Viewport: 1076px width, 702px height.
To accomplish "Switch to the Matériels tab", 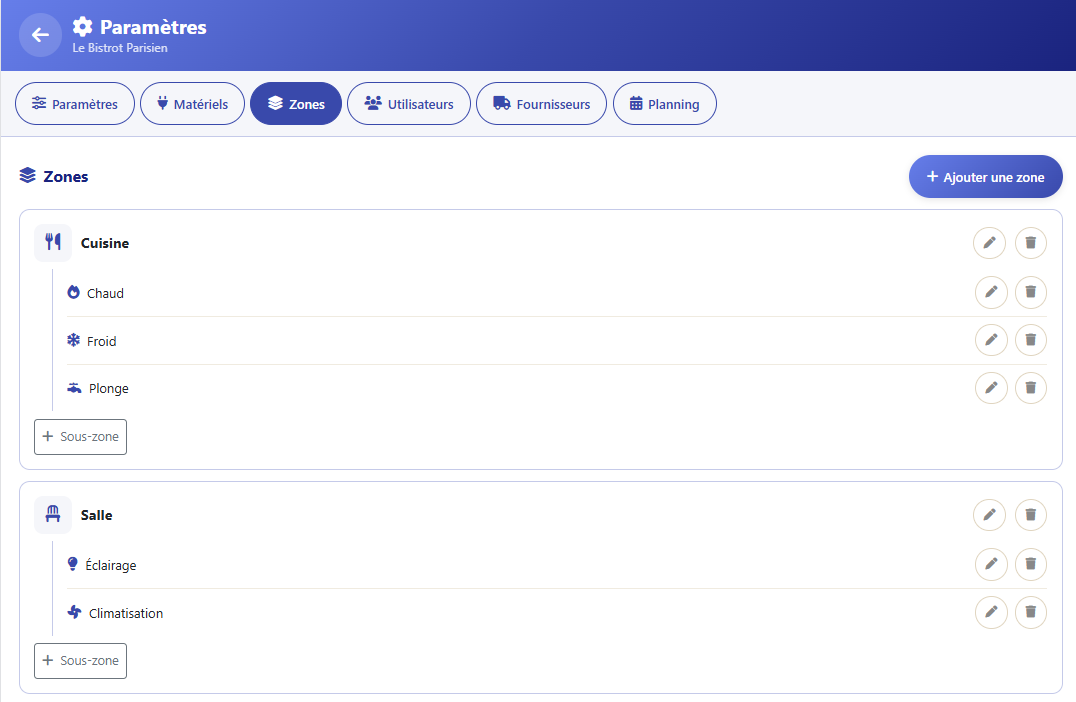I will [x=192, y=103].
